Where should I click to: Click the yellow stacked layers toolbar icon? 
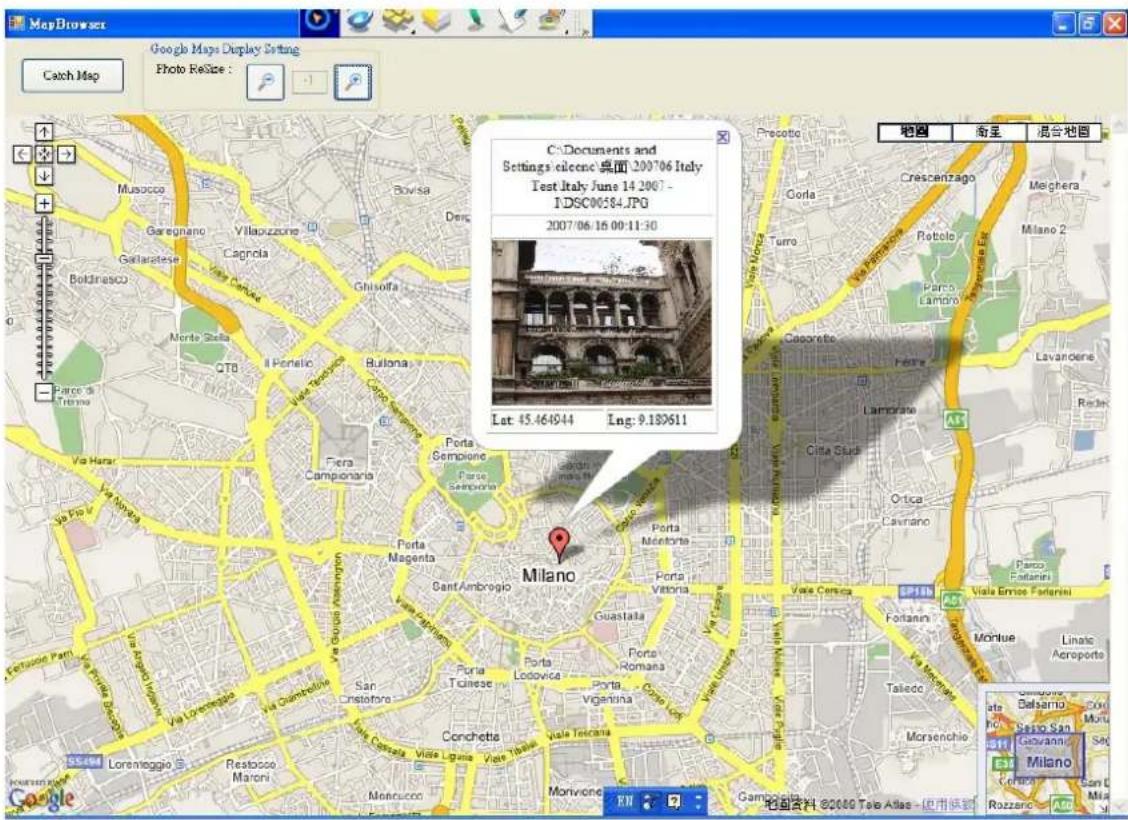(x=436, y=19)
